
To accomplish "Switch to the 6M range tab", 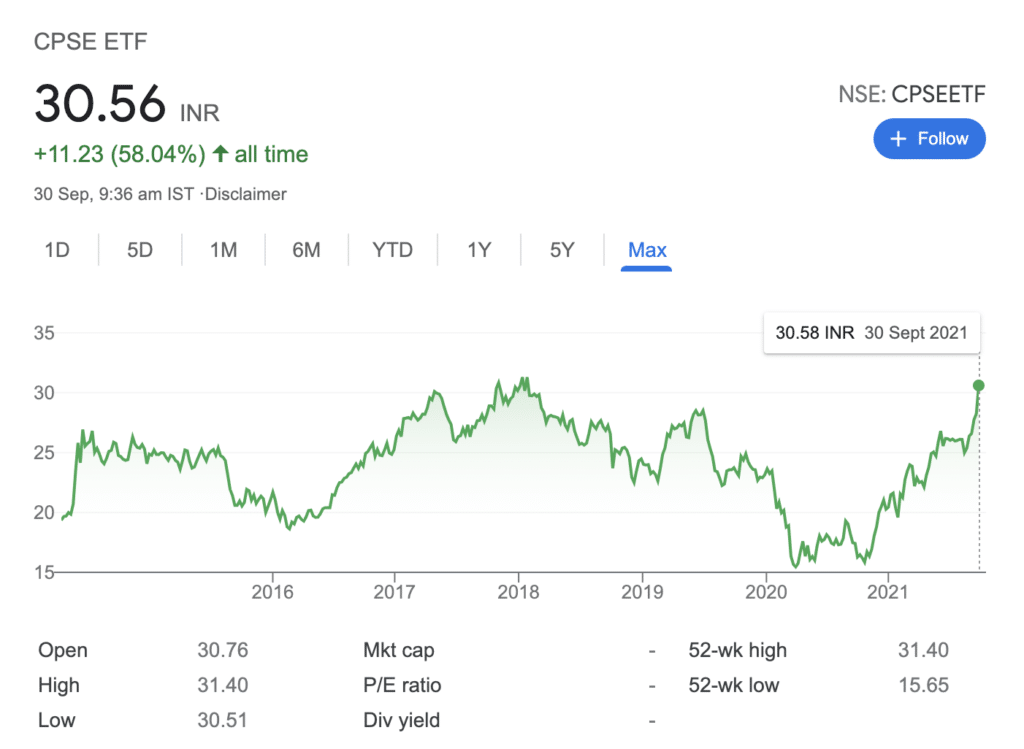I will [306, 250].
